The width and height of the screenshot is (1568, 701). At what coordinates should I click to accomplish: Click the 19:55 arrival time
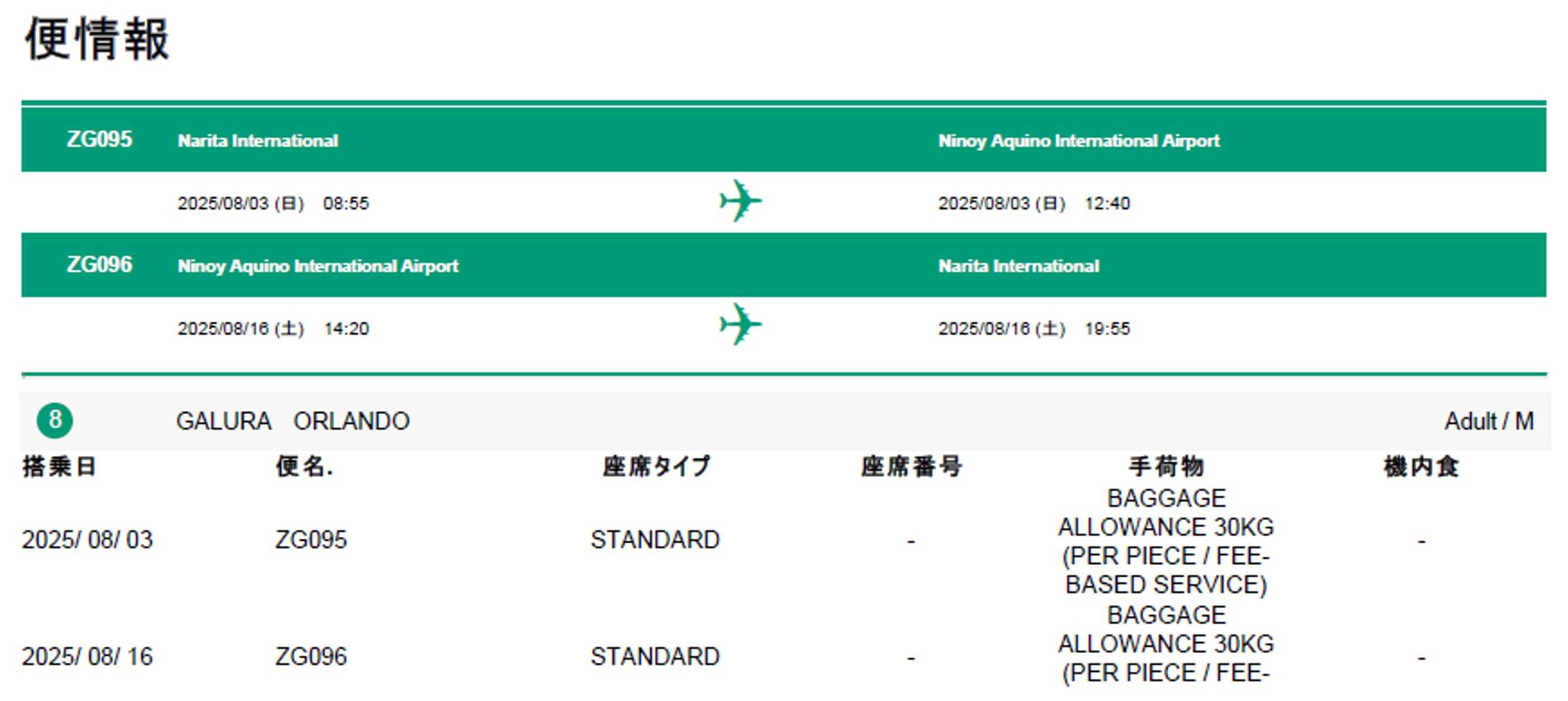click(1107, 329)
